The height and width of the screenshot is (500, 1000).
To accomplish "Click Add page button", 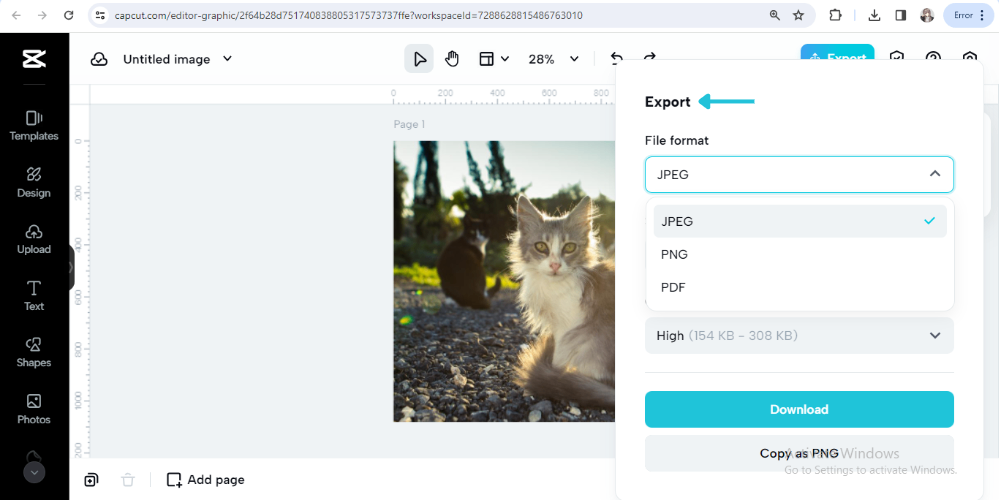I will [205, 480].
